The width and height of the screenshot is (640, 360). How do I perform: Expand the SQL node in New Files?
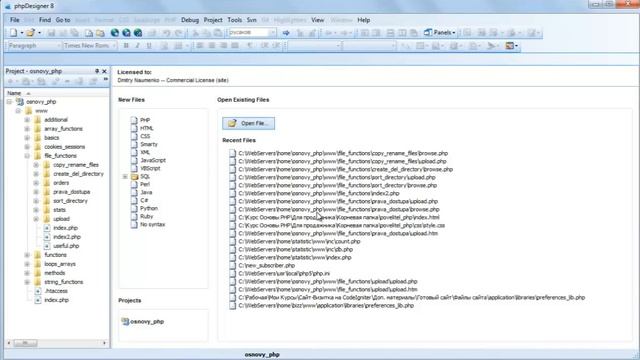[125, 176]
